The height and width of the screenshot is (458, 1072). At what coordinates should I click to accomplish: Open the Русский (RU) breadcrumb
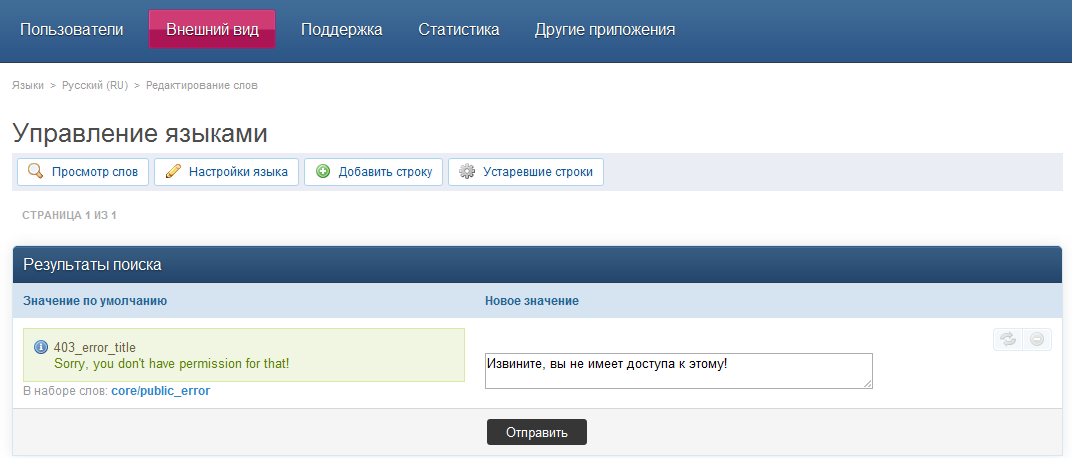[95, 85]
